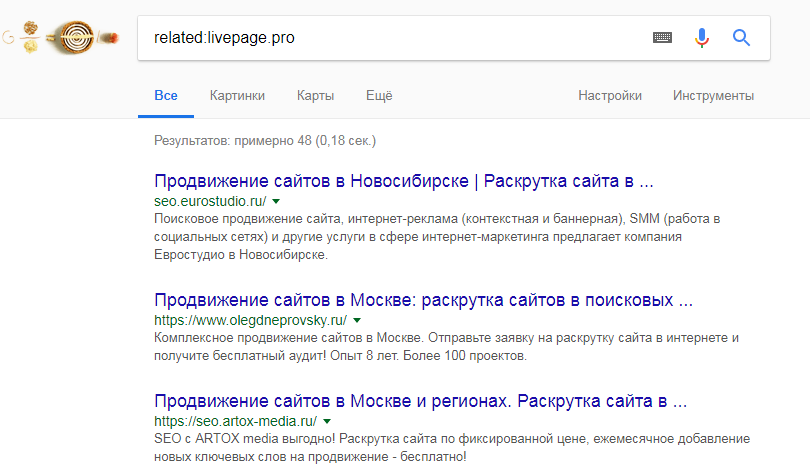Screen dimensions: 810x469
Task: Switch to the Карты tab
Action: pyautogui.click(x=315, y=96)
